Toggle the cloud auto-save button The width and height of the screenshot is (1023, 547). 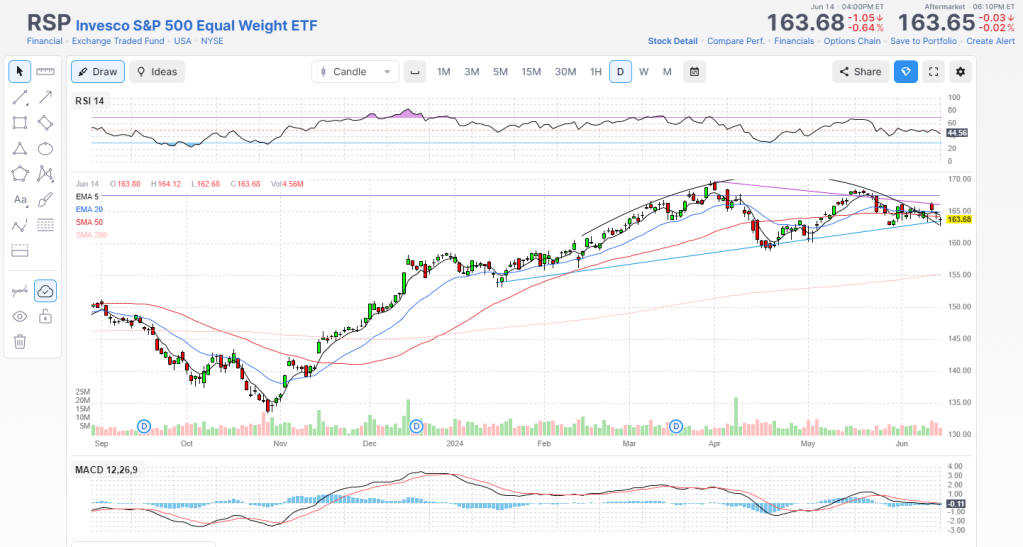click(x=45, y=291)
